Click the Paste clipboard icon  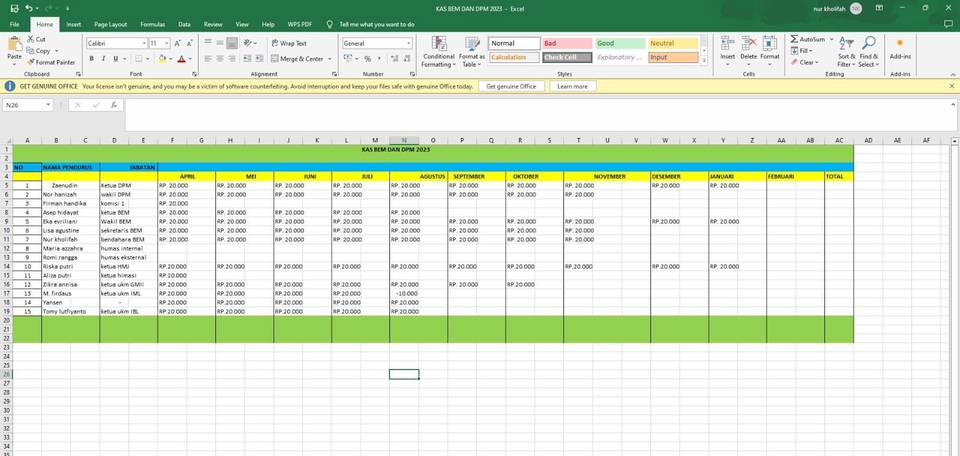tap(14, 45)
